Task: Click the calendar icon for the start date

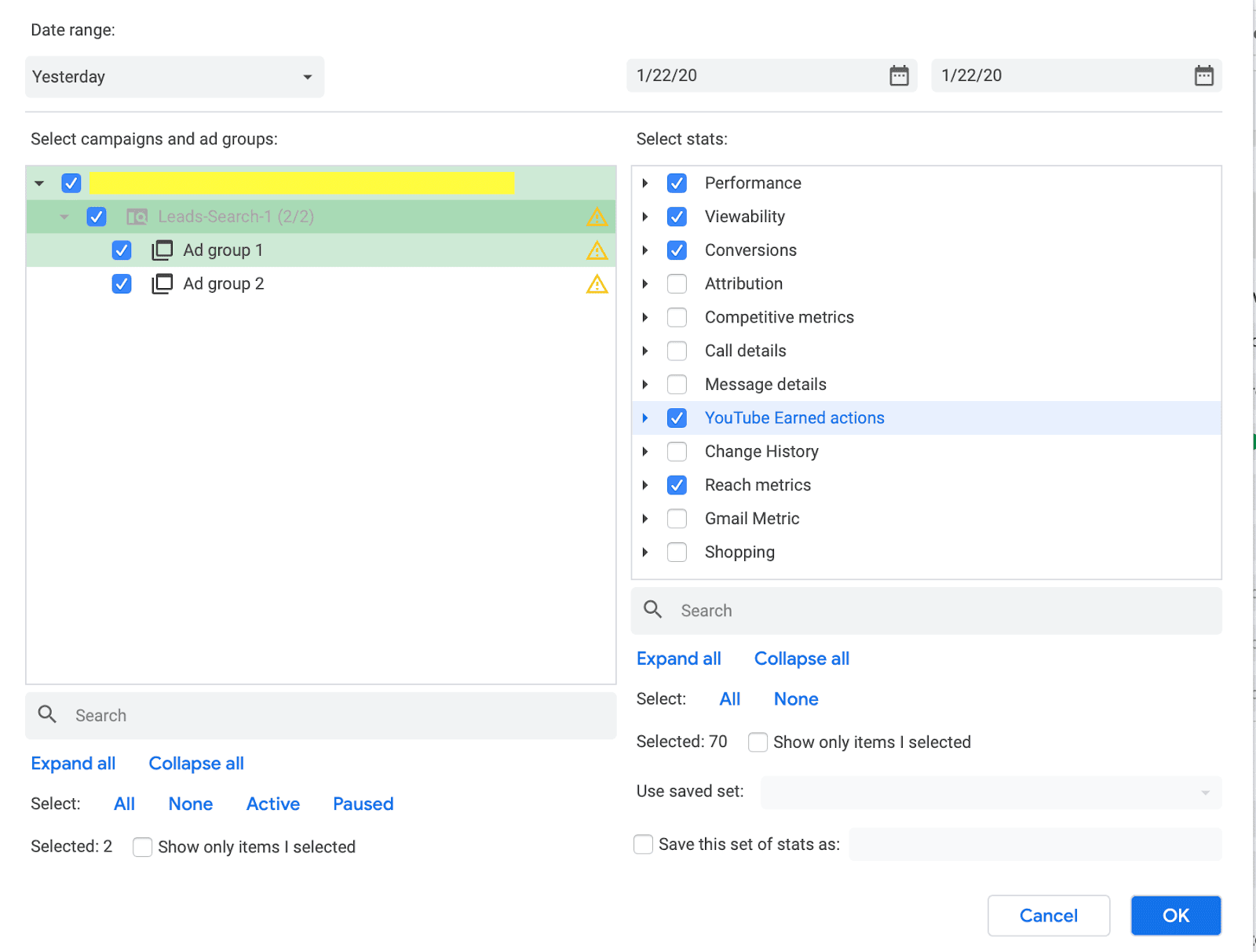Action: (898, 75)
